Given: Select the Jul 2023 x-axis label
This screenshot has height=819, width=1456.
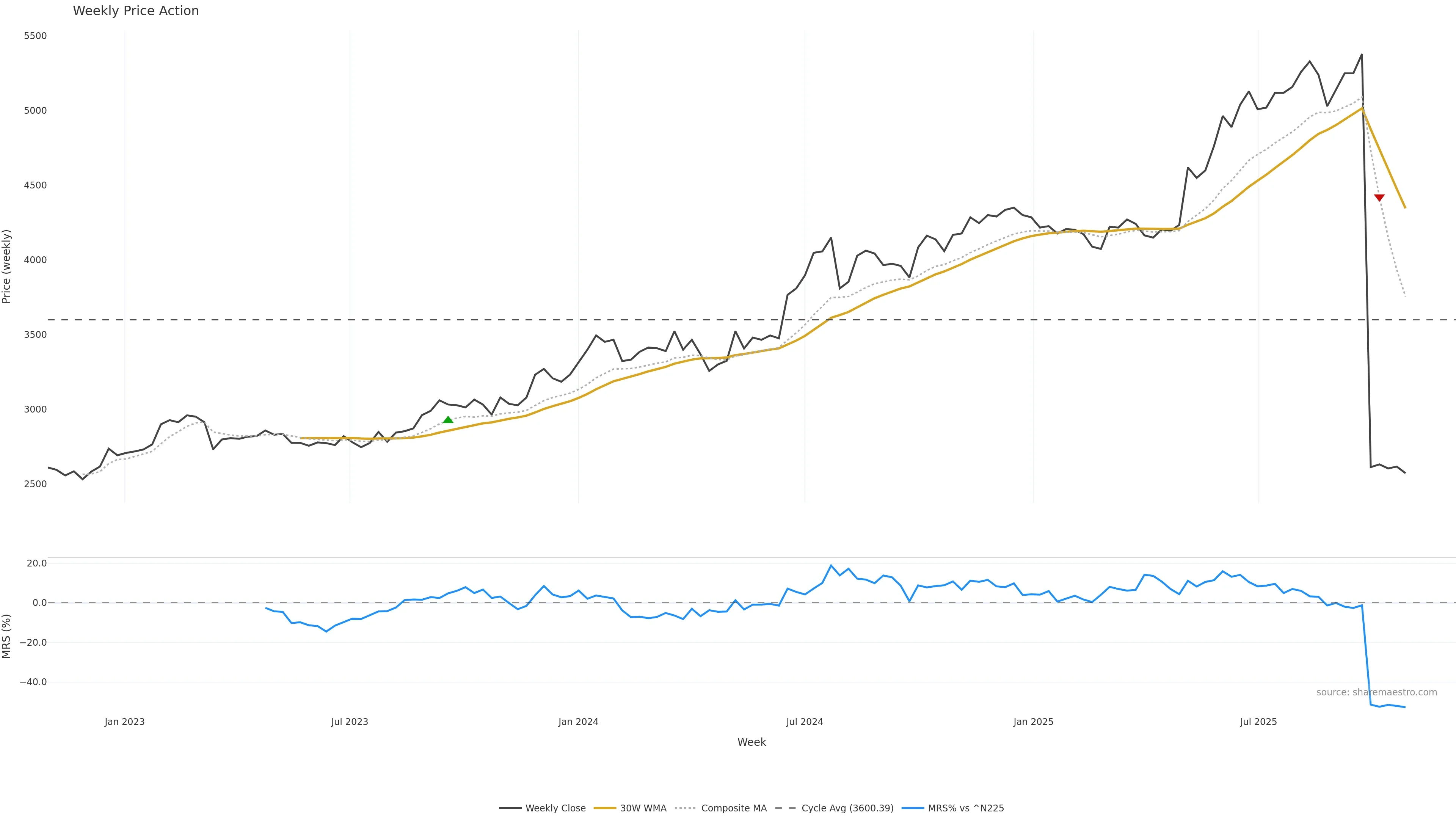Looking at the screenshot, I should (349, 722).
